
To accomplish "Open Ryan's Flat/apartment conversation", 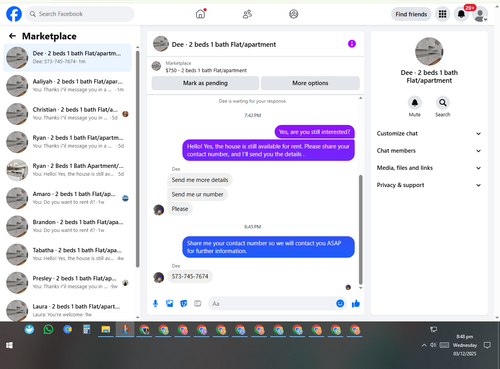I will click(67, 142).
